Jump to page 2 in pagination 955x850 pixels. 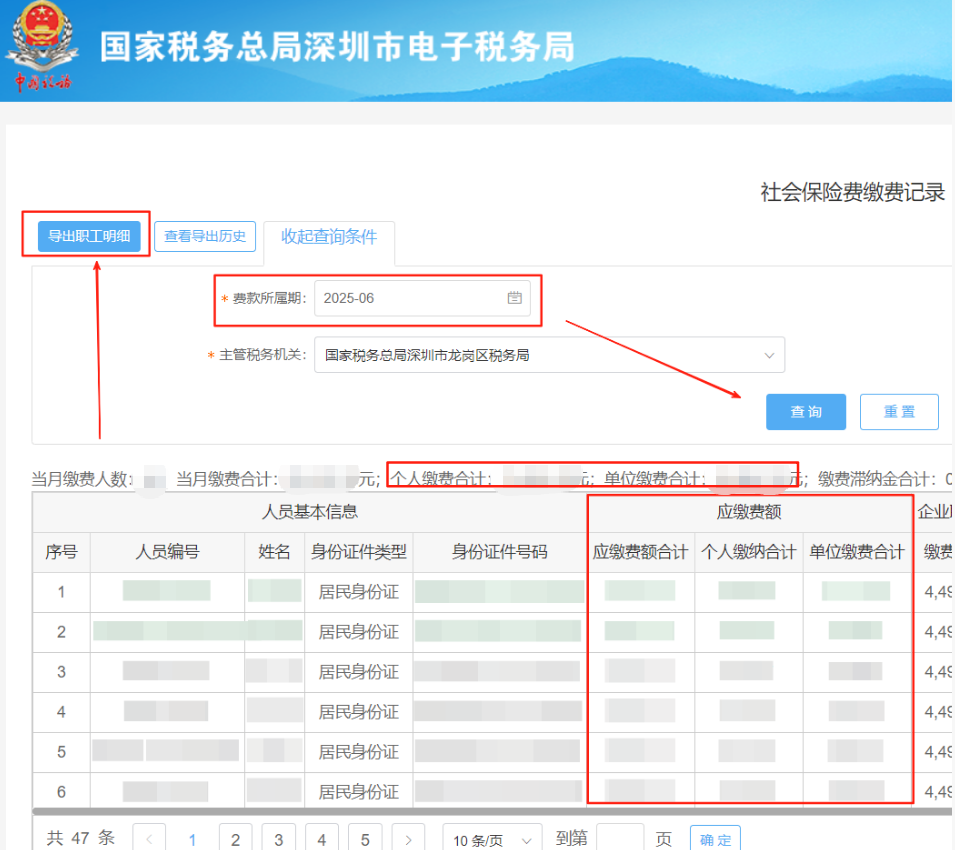click(x=236, y=840)
